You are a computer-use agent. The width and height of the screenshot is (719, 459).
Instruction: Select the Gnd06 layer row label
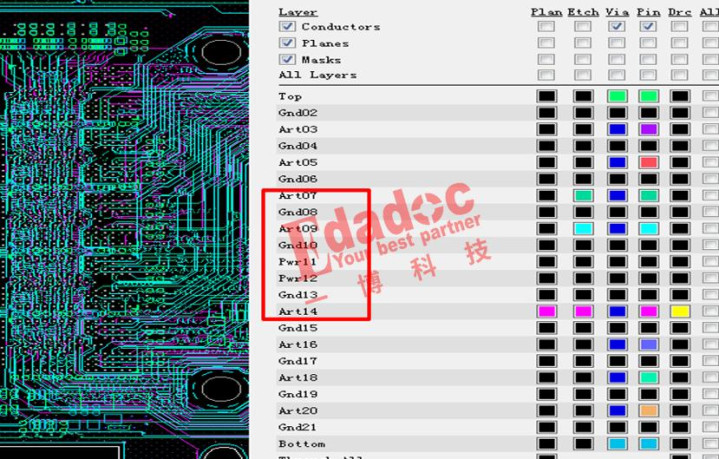(298, 179)
